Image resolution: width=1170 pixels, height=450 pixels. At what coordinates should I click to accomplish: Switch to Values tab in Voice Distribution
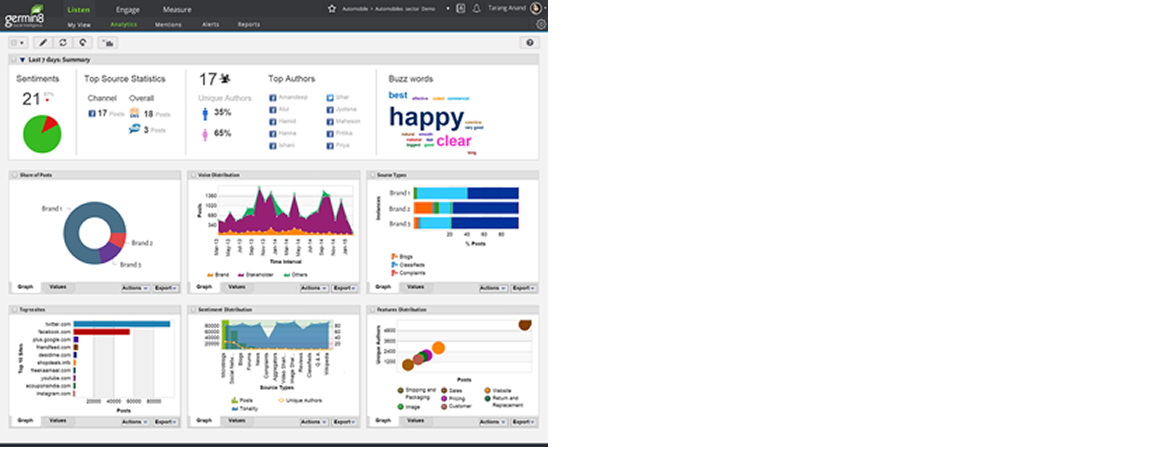[x=236, y=287]
